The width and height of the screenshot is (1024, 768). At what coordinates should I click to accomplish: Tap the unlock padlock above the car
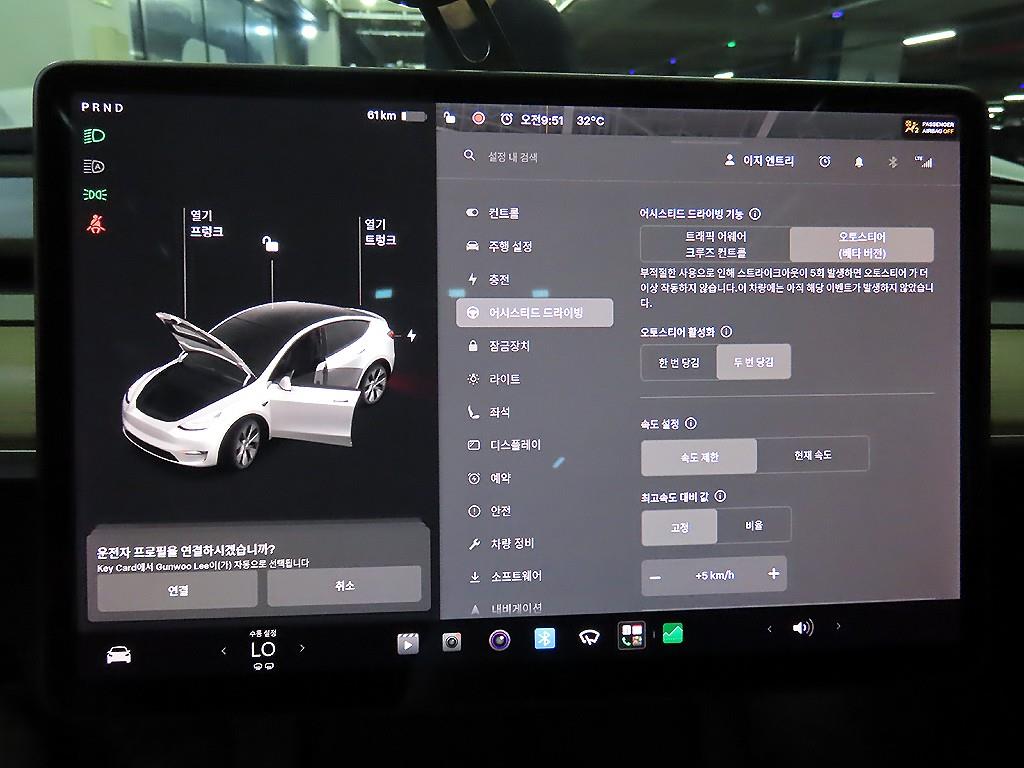[270, 244]
